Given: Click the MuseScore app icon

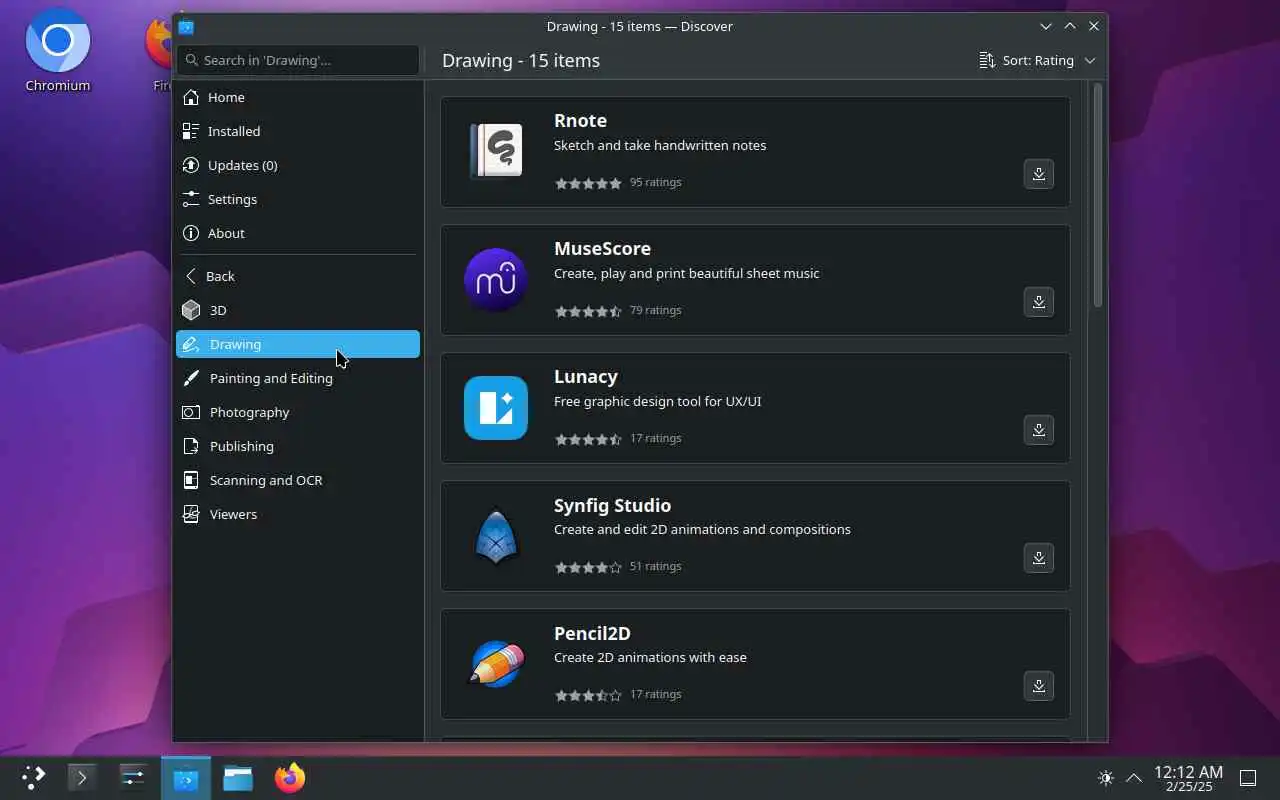Looking at the screenshot, I should pos(496,280).
